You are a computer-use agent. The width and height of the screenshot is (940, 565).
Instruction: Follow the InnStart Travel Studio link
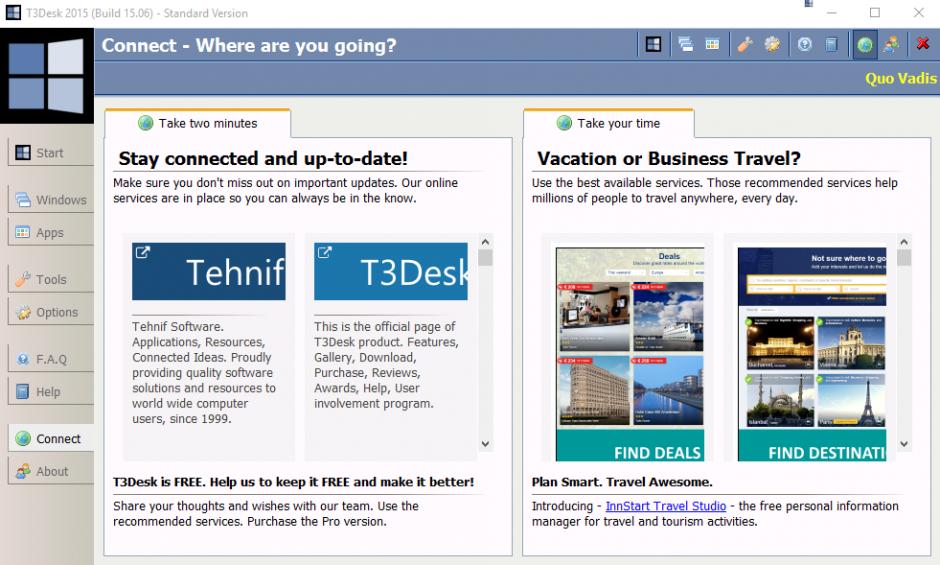(x=665, y=506)
